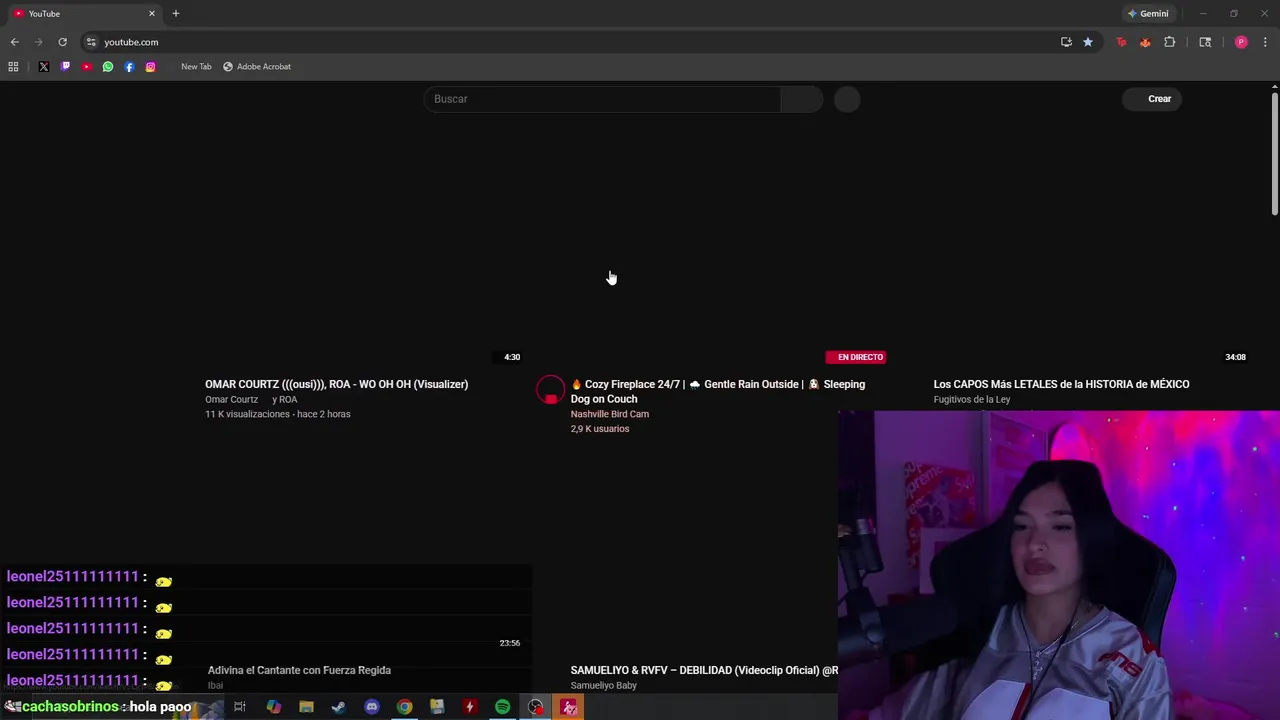1280x720 pixels.
Task: Open the Adobe Acrobat bookmark
Action: 257,67
